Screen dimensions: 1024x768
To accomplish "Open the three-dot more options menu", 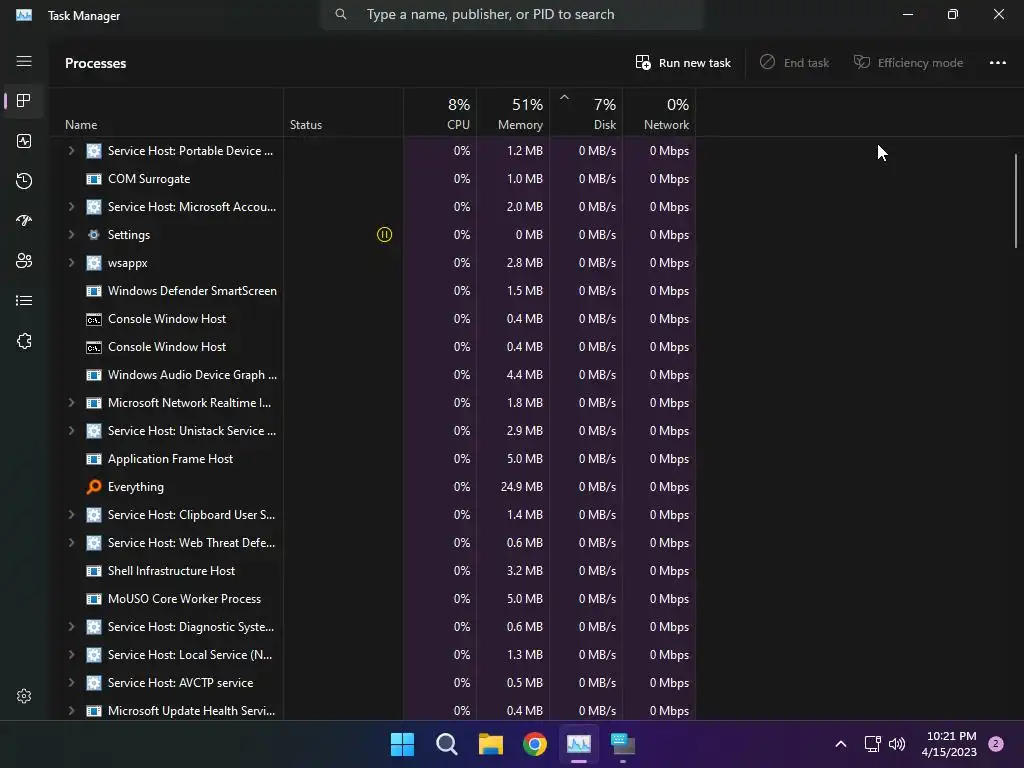I will pos(998,63).
